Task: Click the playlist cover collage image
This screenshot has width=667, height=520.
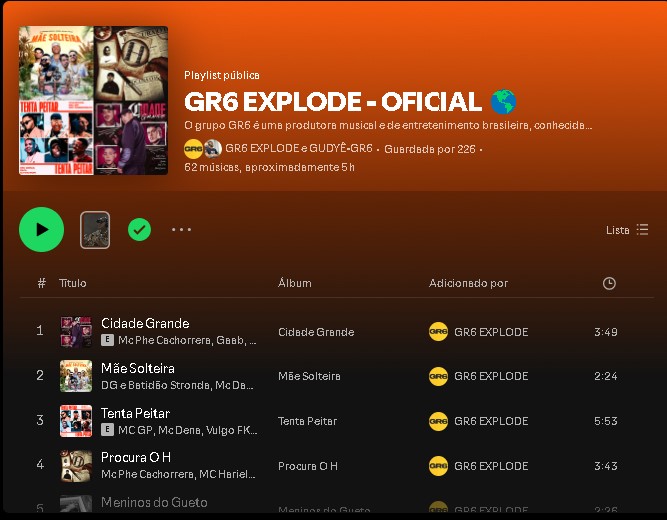Action: (x=94, y=100)
